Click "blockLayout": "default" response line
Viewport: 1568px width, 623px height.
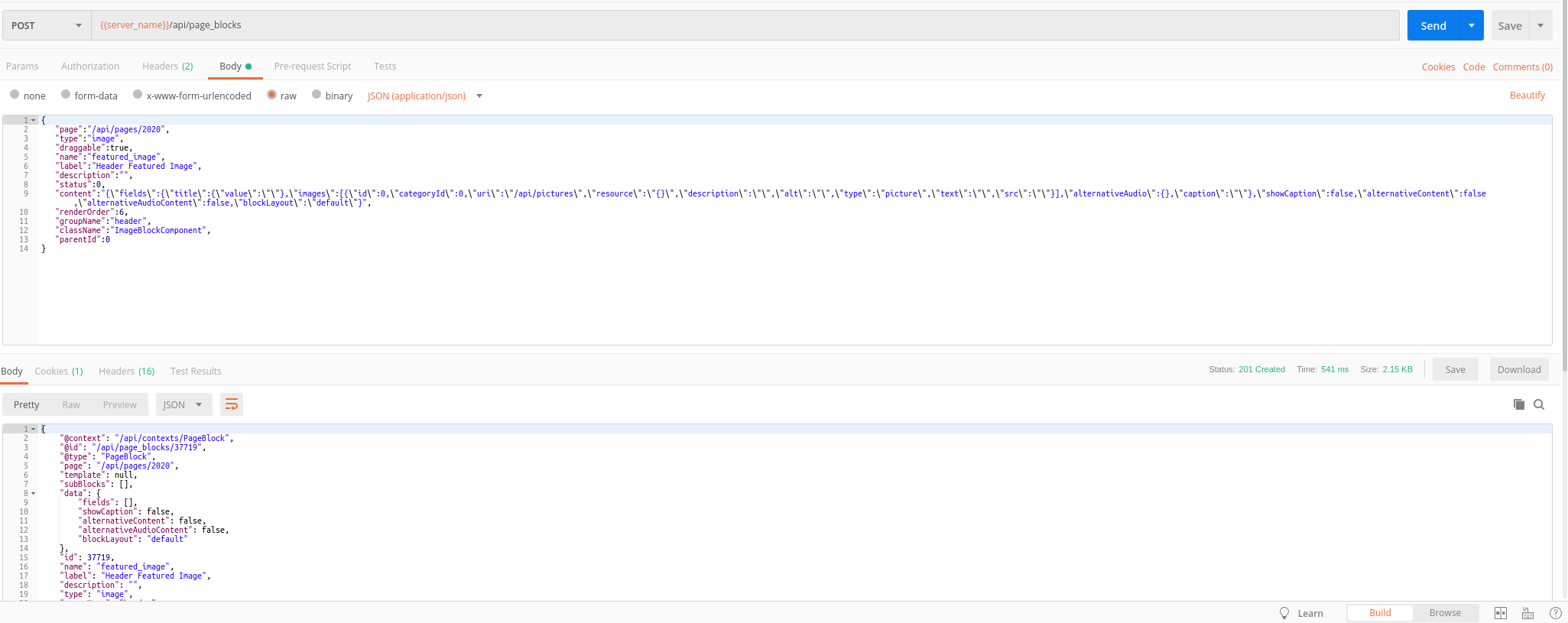pos(133,539)
